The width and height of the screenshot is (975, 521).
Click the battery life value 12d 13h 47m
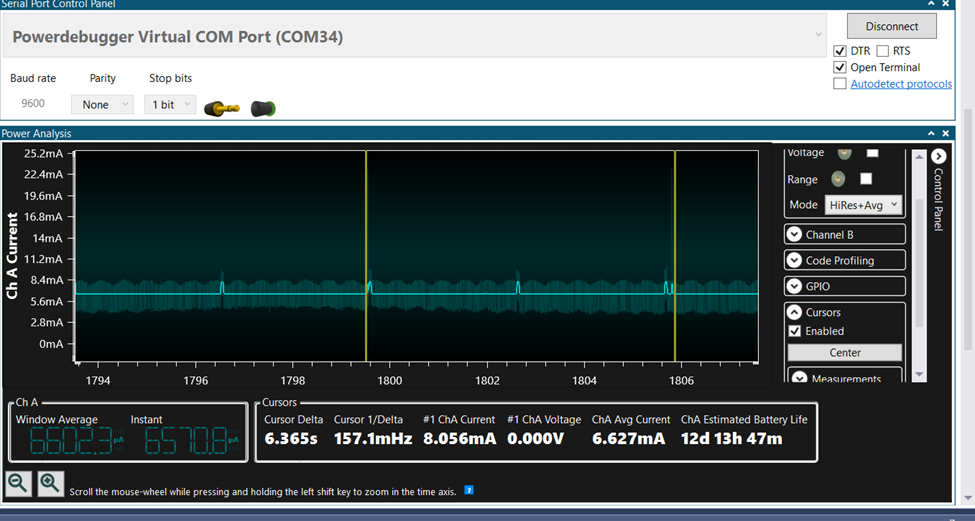tap(732, 439)
